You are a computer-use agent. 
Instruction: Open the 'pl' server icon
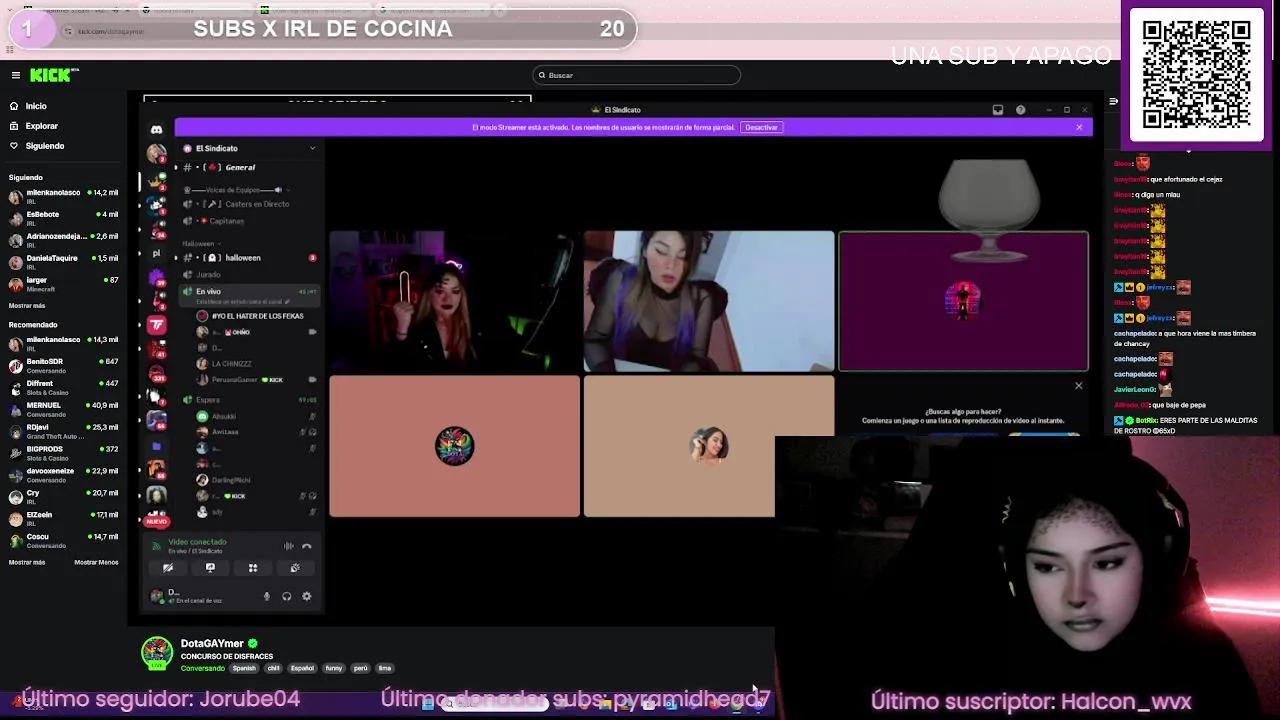(157, 253)
